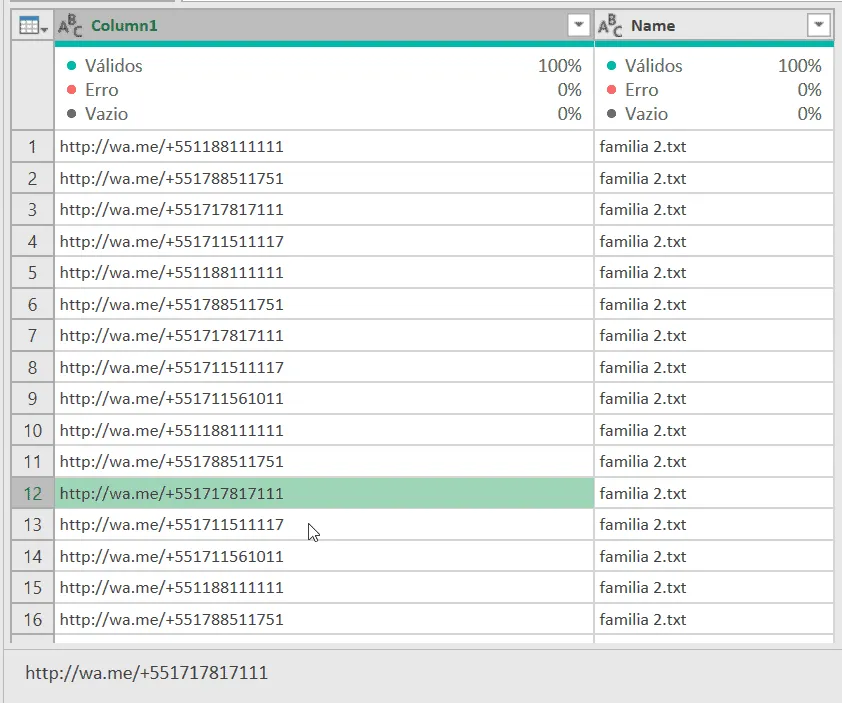Open the table options icon in the header corner

32,26
